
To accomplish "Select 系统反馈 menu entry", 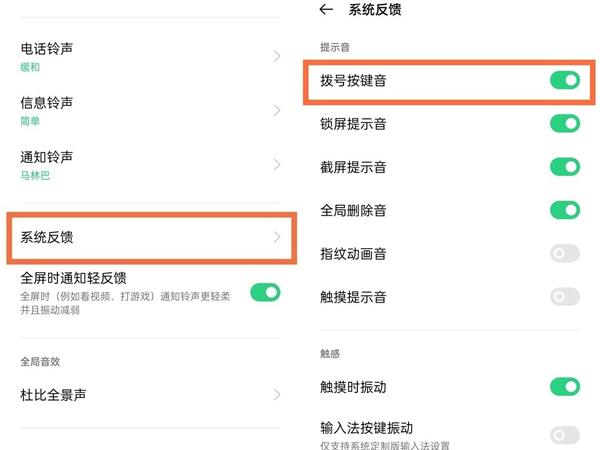I will [x=48, y=237].
